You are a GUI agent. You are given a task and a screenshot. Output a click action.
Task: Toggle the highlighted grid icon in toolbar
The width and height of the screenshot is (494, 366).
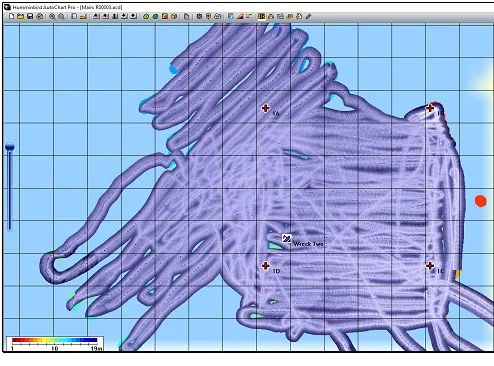click(x=262, y=16)
